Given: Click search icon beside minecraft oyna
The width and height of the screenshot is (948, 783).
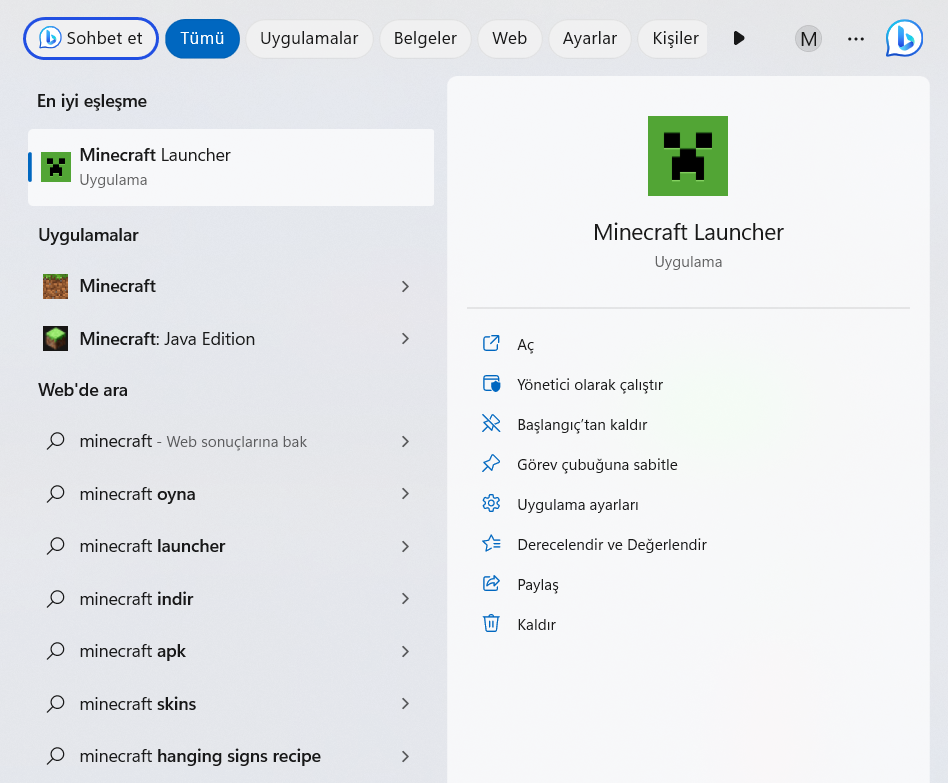Looking at the screenshot, I should coord(56,493).
